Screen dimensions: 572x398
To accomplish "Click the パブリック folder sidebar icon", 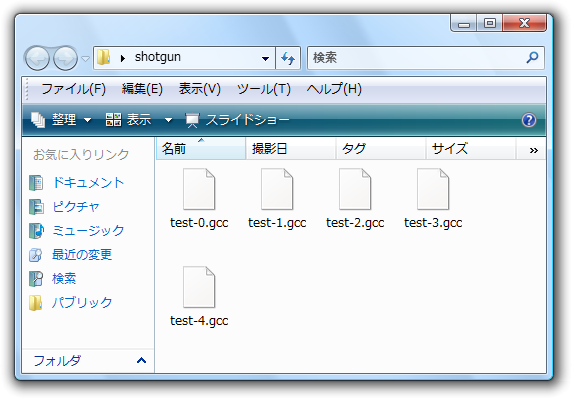I will [36, 303].
